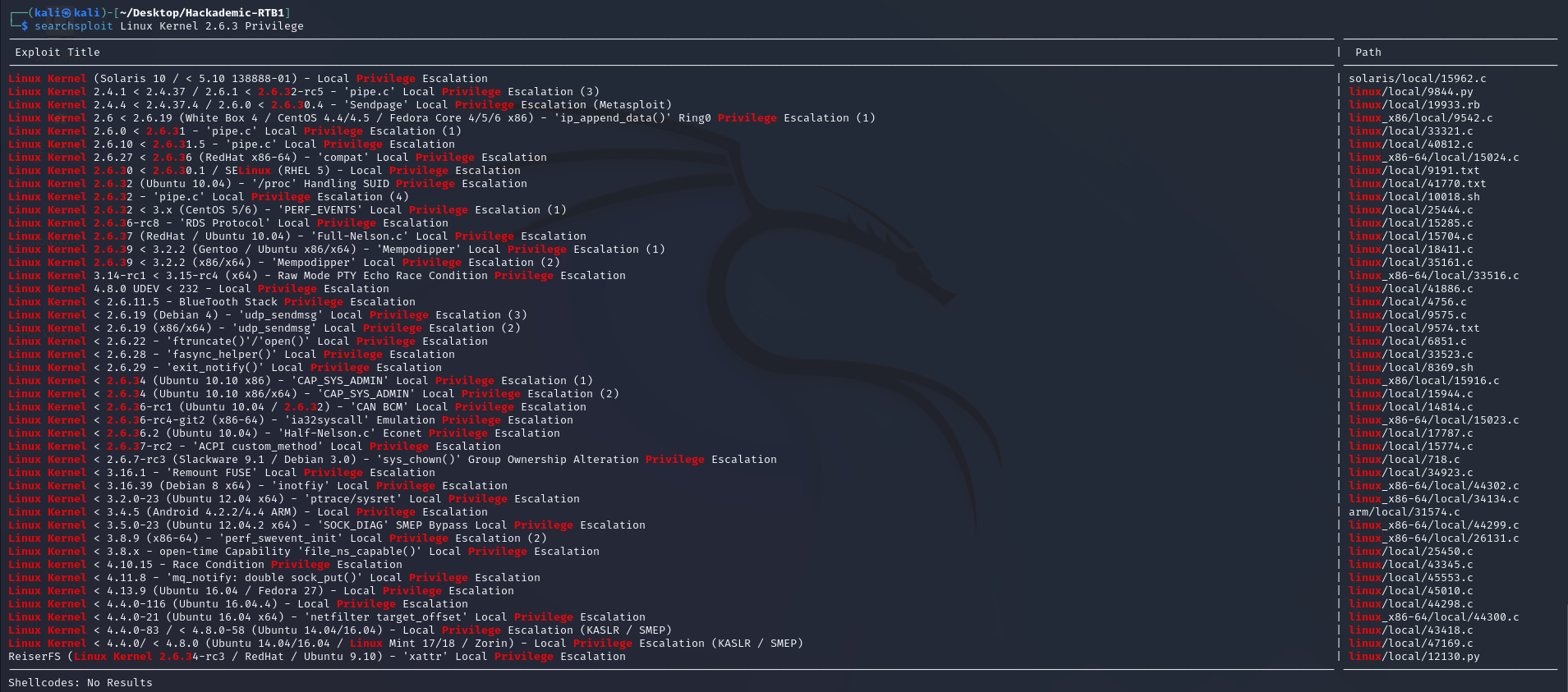Select path linux_x86-64/local/44300.c

[1434, 617]
